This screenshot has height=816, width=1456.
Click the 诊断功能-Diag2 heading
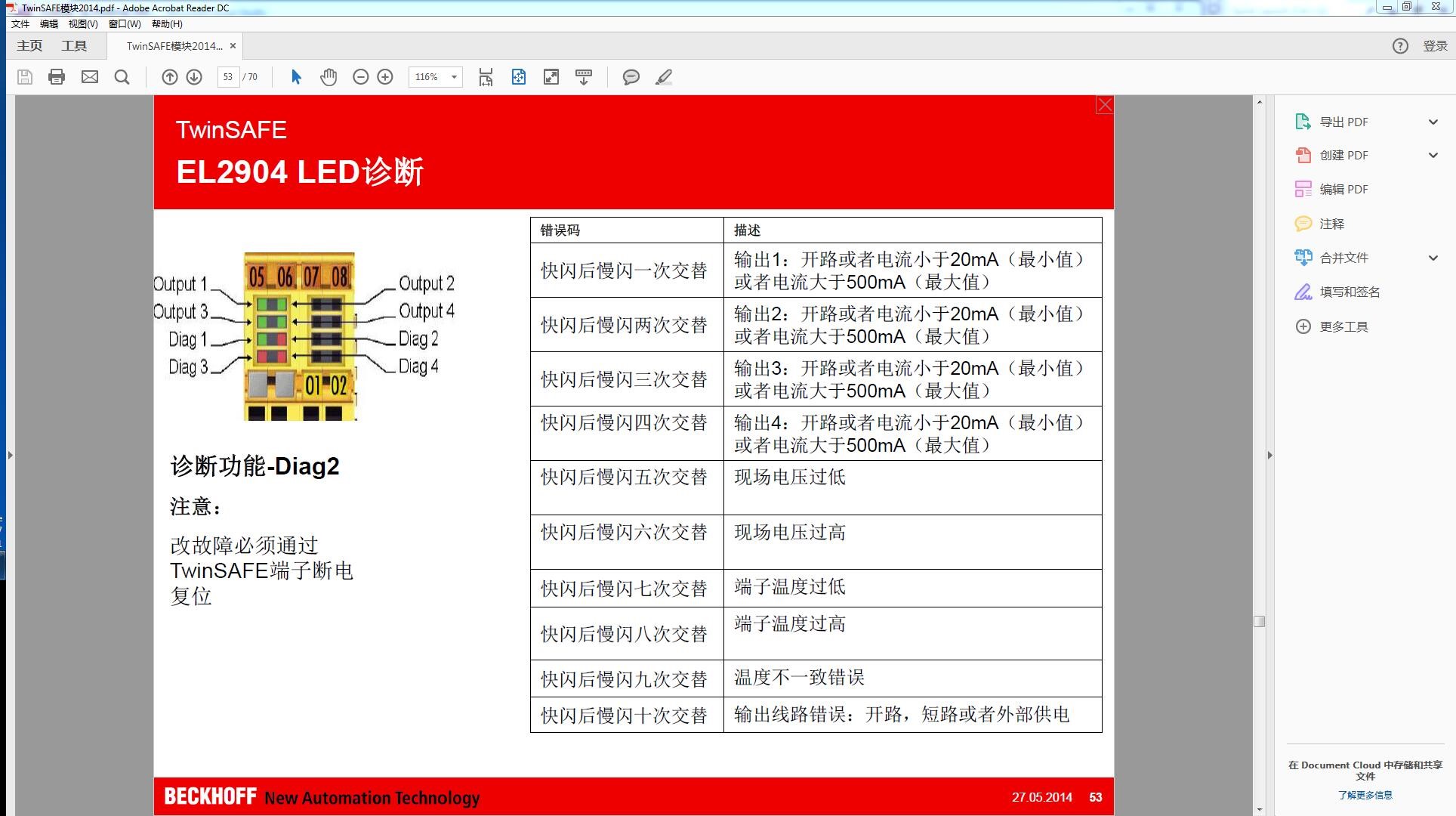pyautogui.click(x=254, y=466)
